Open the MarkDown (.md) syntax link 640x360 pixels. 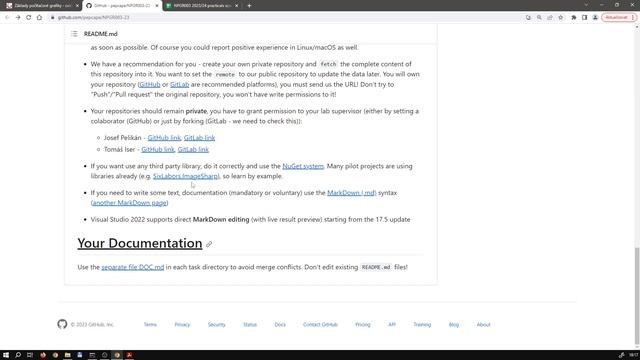pyautogui.click(x=351, y=193)
